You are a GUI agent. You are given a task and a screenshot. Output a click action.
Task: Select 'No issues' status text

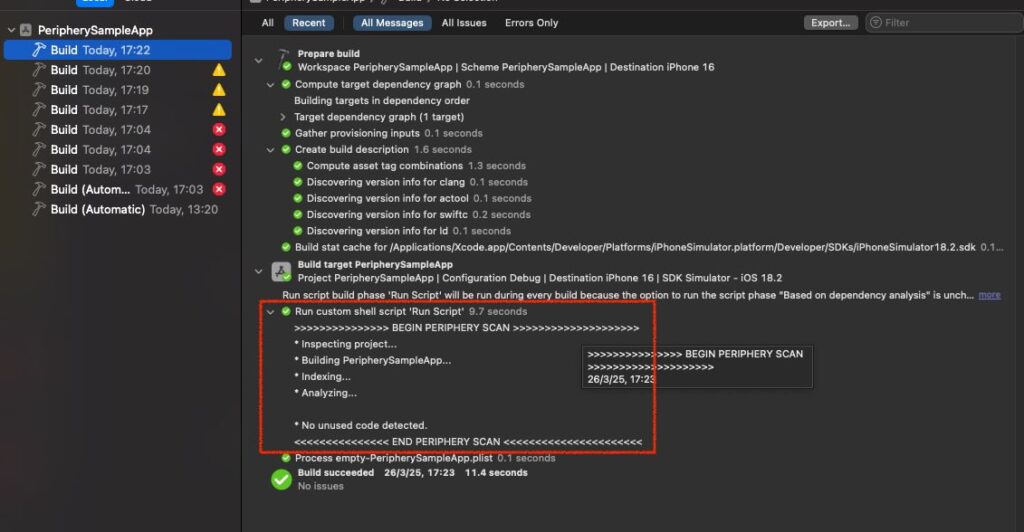pyautogui.click(x=321, y=486)
